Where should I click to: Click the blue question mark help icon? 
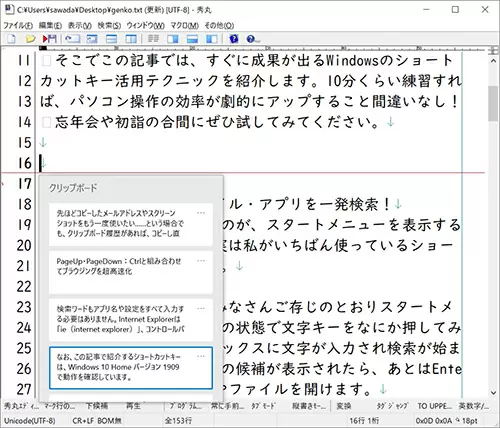(234, 39)
